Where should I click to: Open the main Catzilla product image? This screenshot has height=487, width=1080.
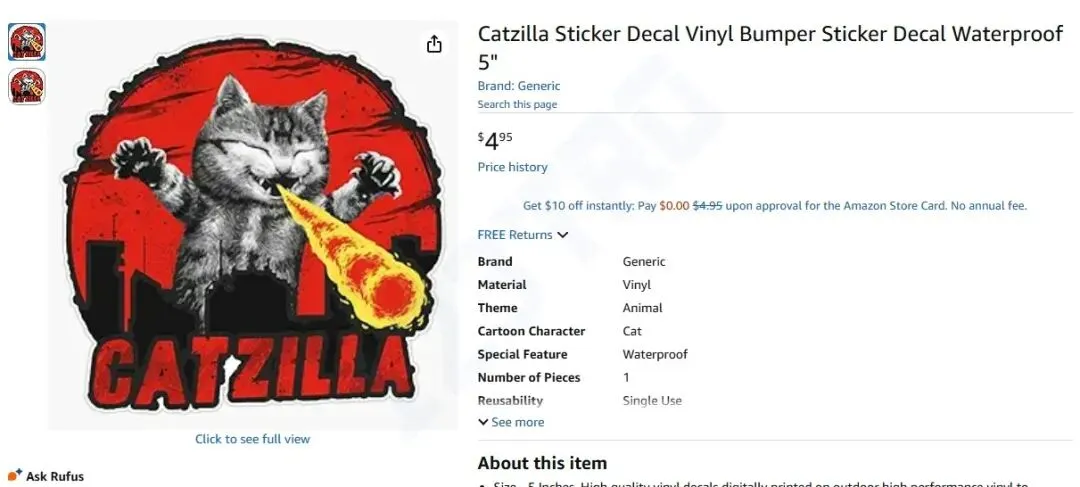[x=253, y=225]
